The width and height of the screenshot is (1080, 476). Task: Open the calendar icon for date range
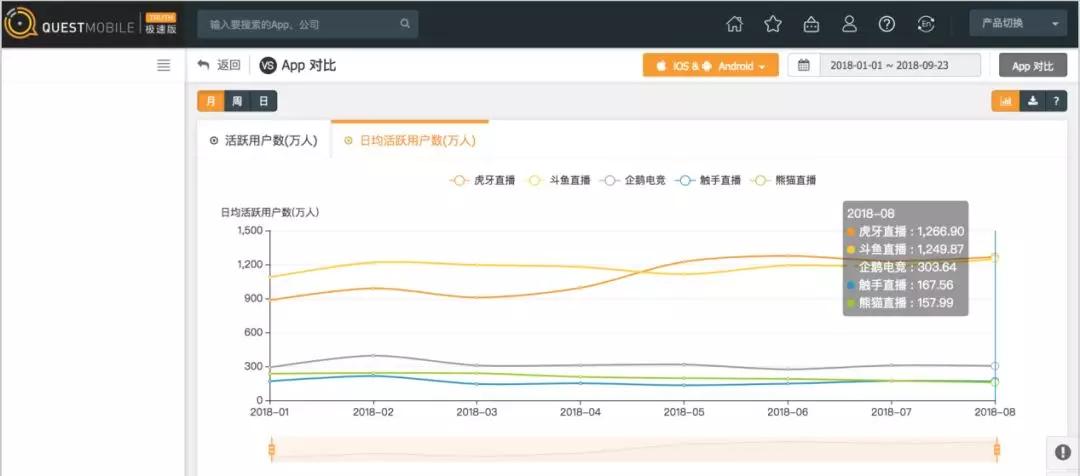[803, 66]
